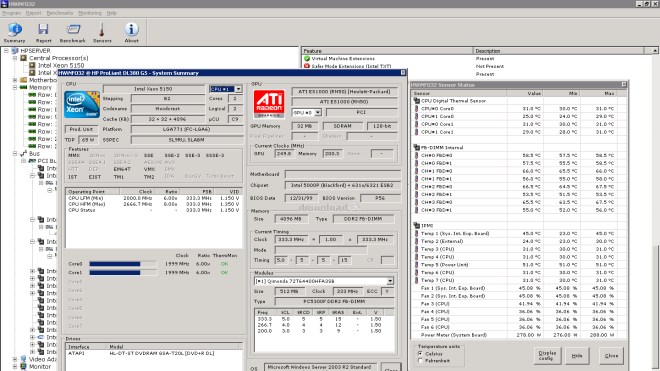Open the Qimonda memory module dropdown
660x371 pixels.
pos(390,281)
